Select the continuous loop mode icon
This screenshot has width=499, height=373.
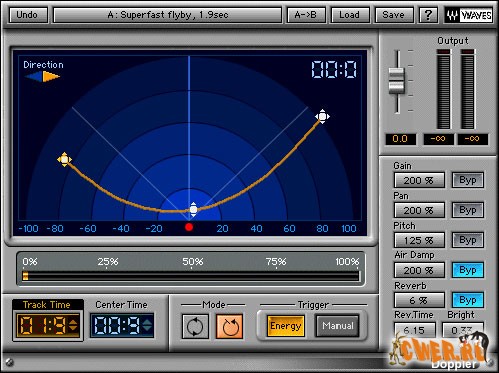pyautogui.click(x=195, y=326)
